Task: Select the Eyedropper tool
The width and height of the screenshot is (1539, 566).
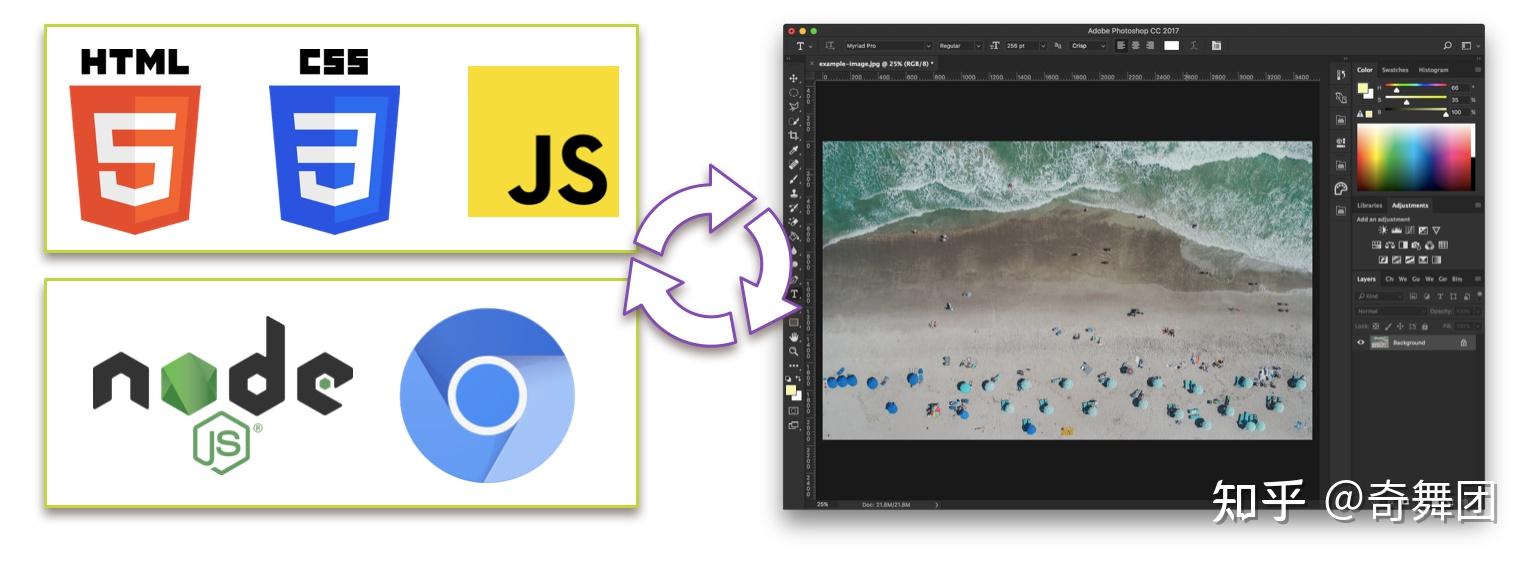Action: click(x=794, y=150)
